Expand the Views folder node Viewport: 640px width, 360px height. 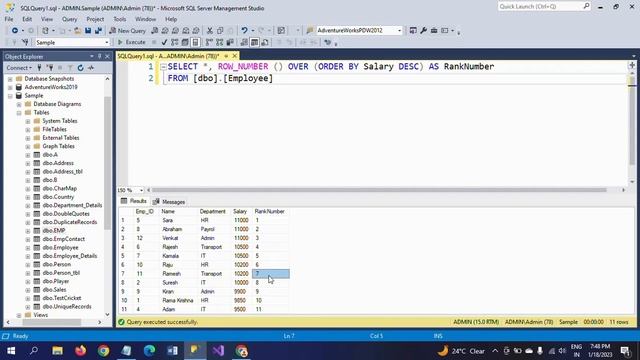point(19,315)
